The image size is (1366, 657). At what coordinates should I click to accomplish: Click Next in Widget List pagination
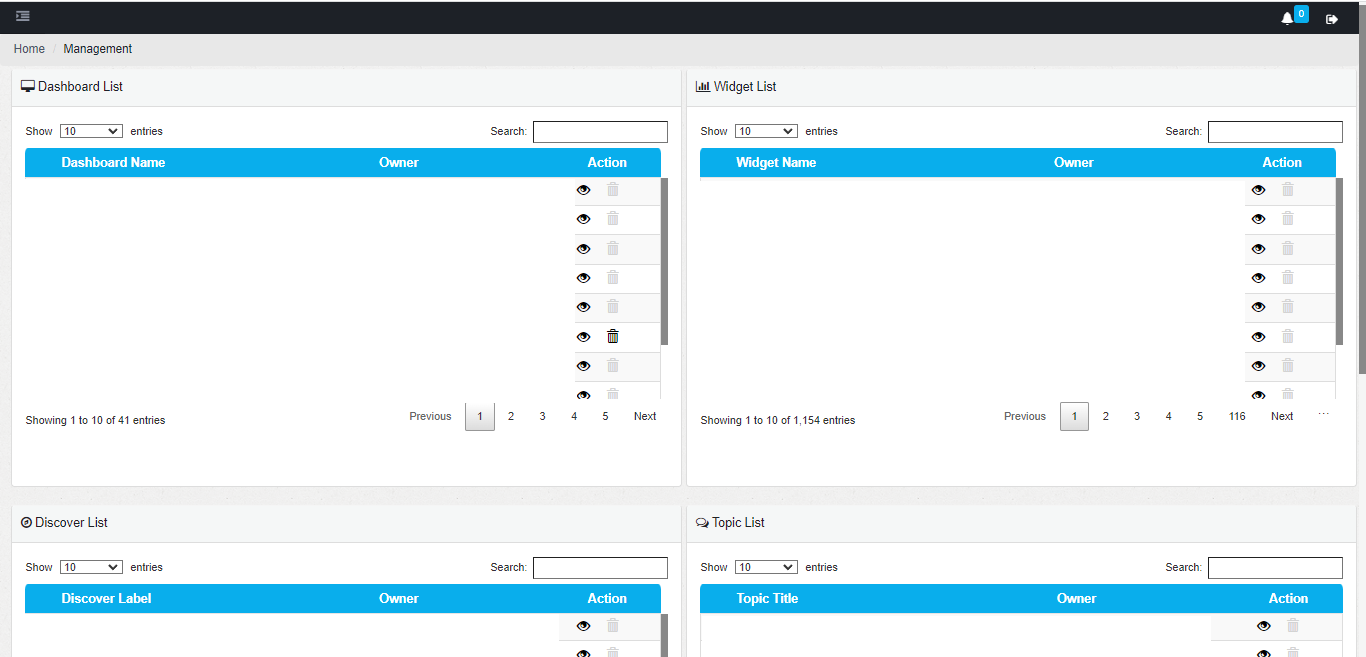click(1282, 416)
